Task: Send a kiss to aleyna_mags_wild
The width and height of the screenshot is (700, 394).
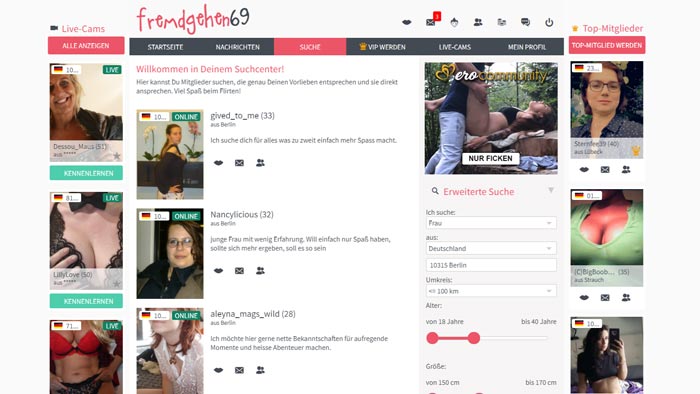Action: [x=218, y=370]
